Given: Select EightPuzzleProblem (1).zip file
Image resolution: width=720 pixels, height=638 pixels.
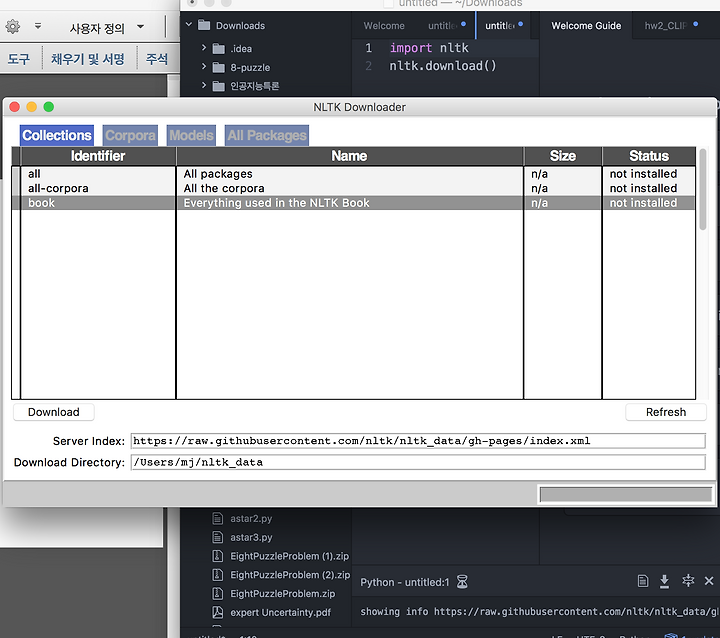Looking at the screenshot, I should point(290,556).
